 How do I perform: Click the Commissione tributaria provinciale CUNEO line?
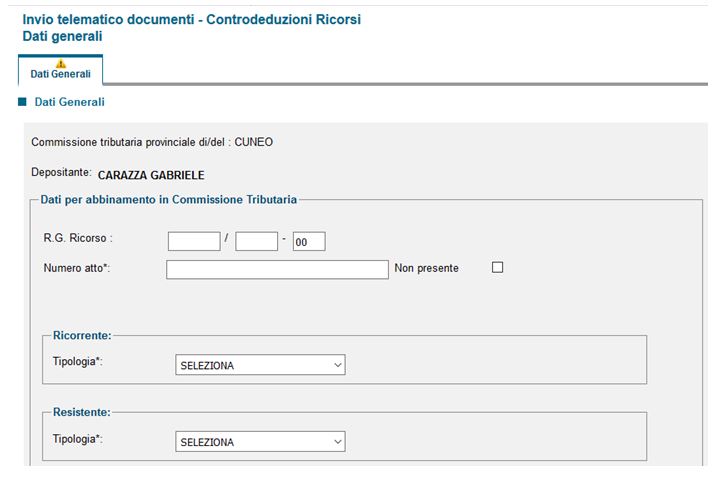point(152,142)
